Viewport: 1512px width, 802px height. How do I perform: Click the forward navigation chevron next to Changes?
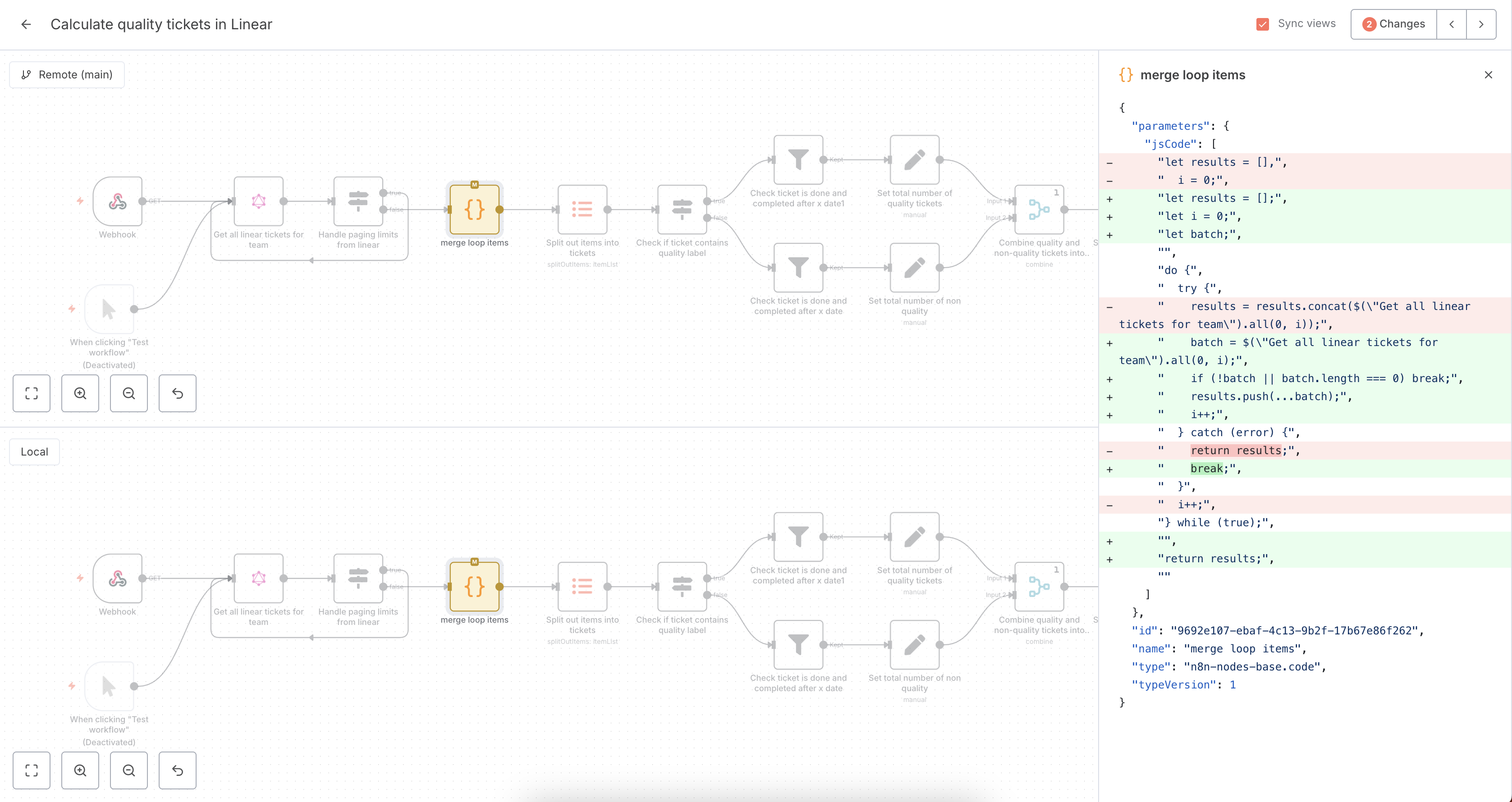(1481, 24)
